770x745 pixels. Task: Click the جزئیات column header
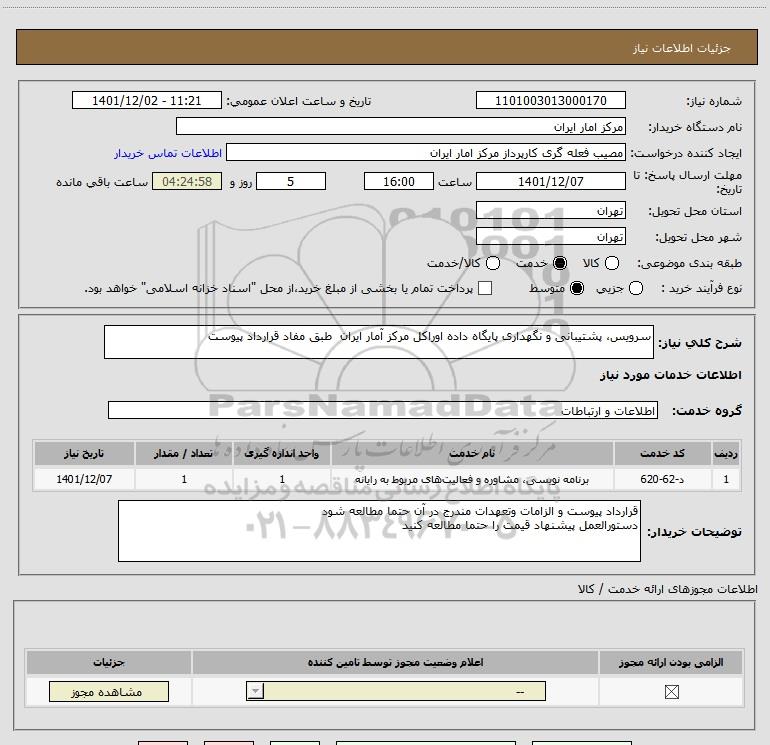click(x=109, y=662)
